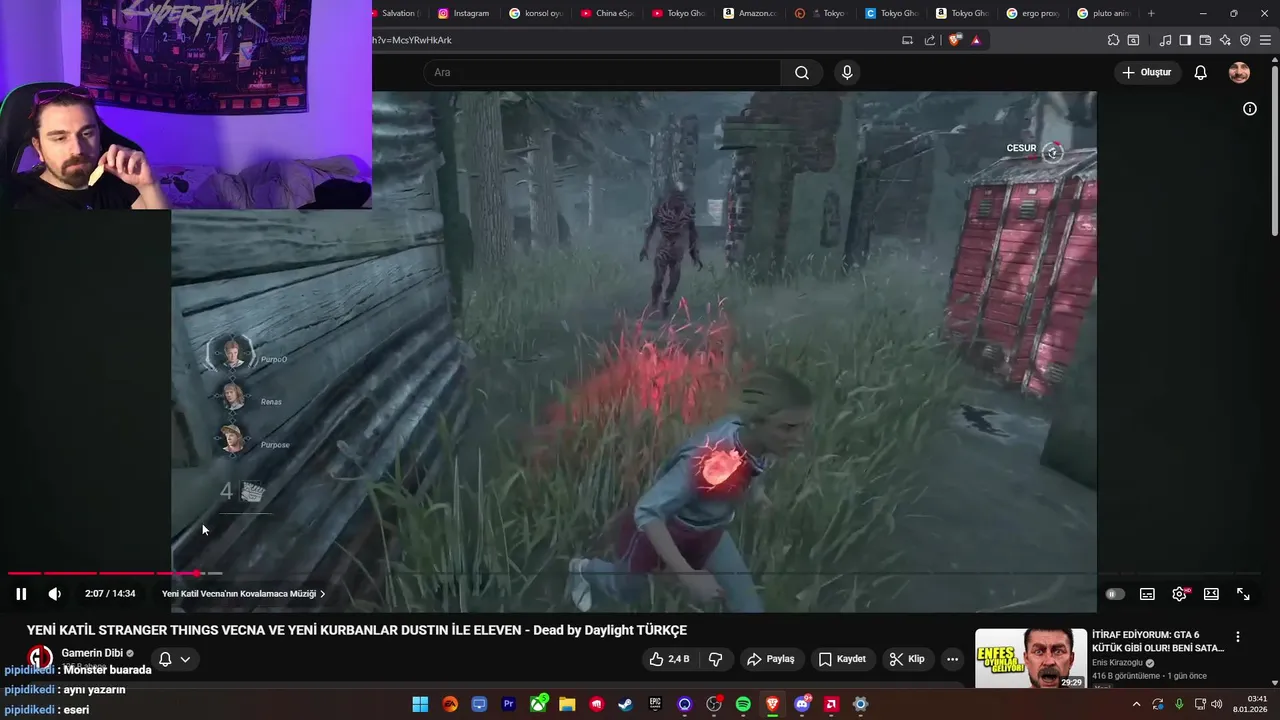Click the Brave Rewards triangle icon
This screenshot has height=720, width=1280.
point(976,40)
